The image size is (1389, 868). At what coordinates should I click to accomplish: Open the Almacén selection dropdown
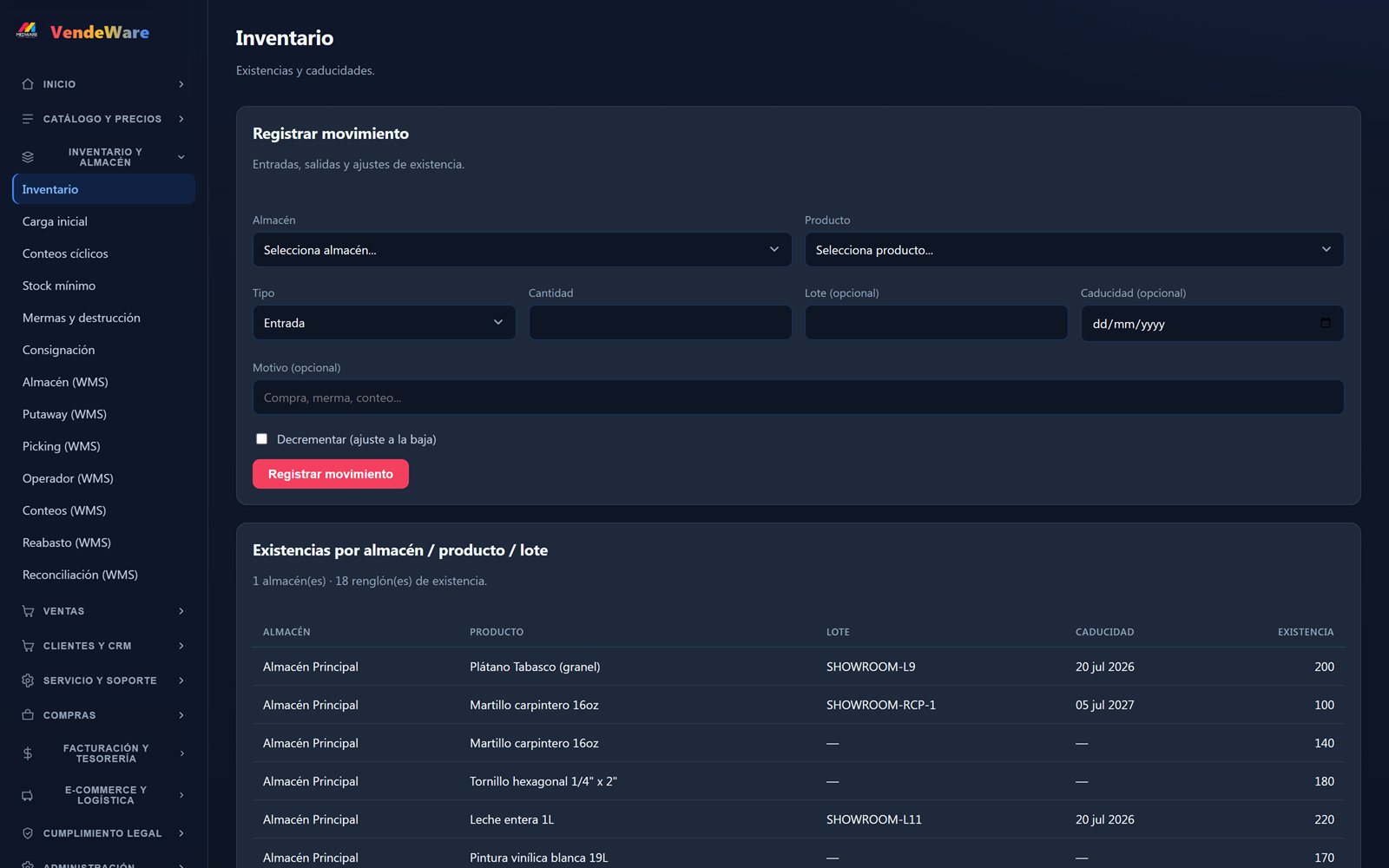coord(522,250)
